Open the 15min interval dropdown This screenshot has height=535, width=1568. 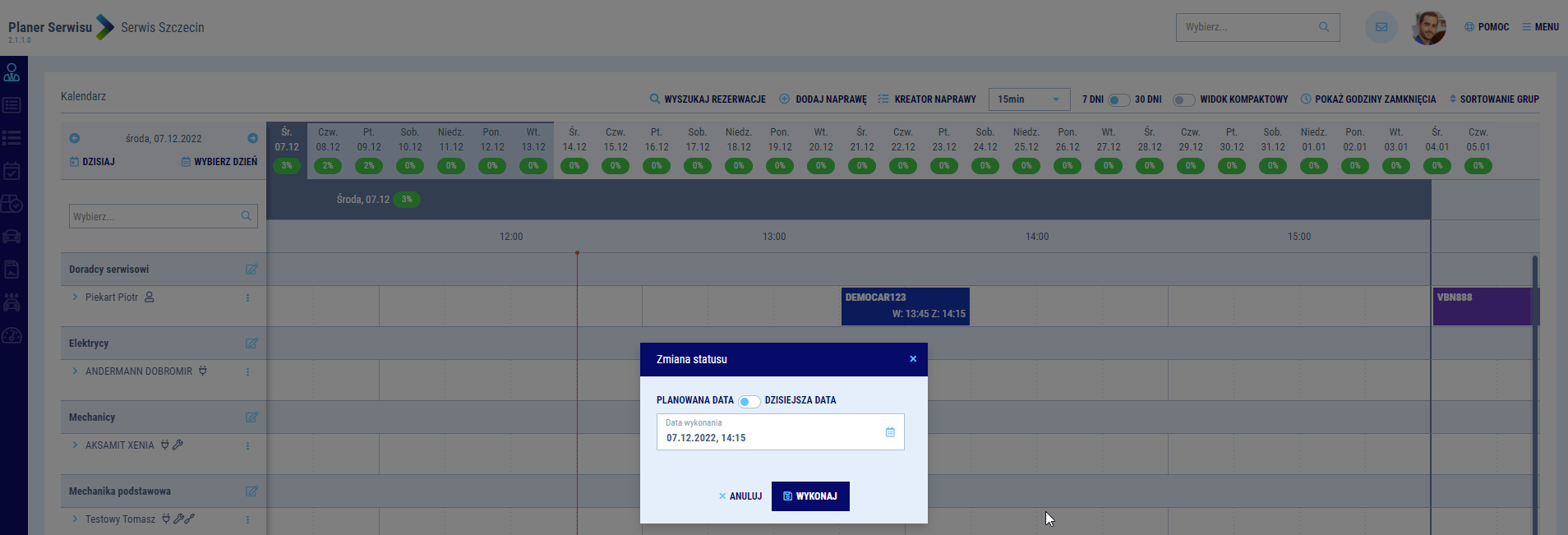click(1029, 99)
